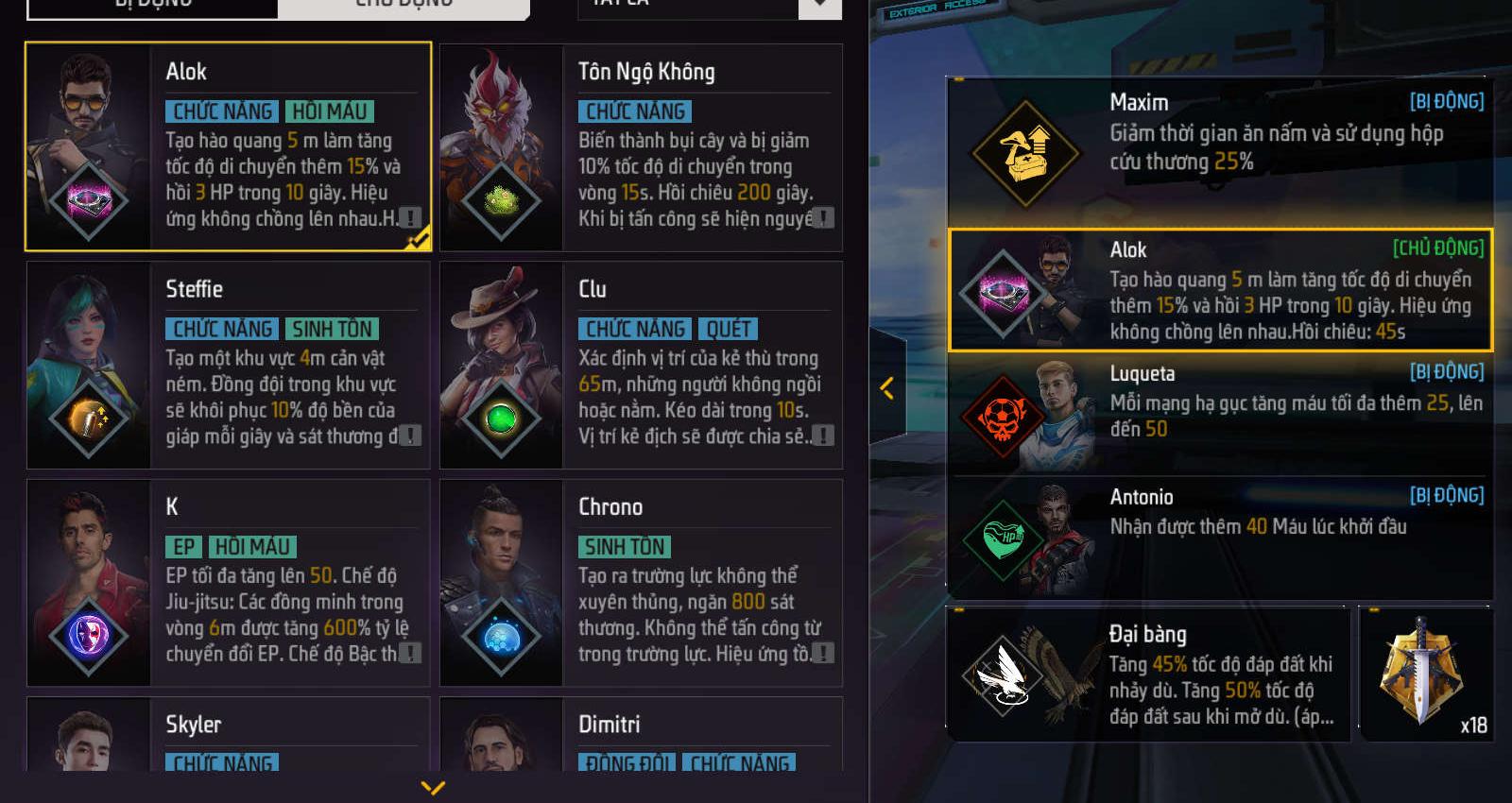Choose Steffie's graffiti skill icon
This screenshot has width=1512, height=803.
click(x=88, y=419)
